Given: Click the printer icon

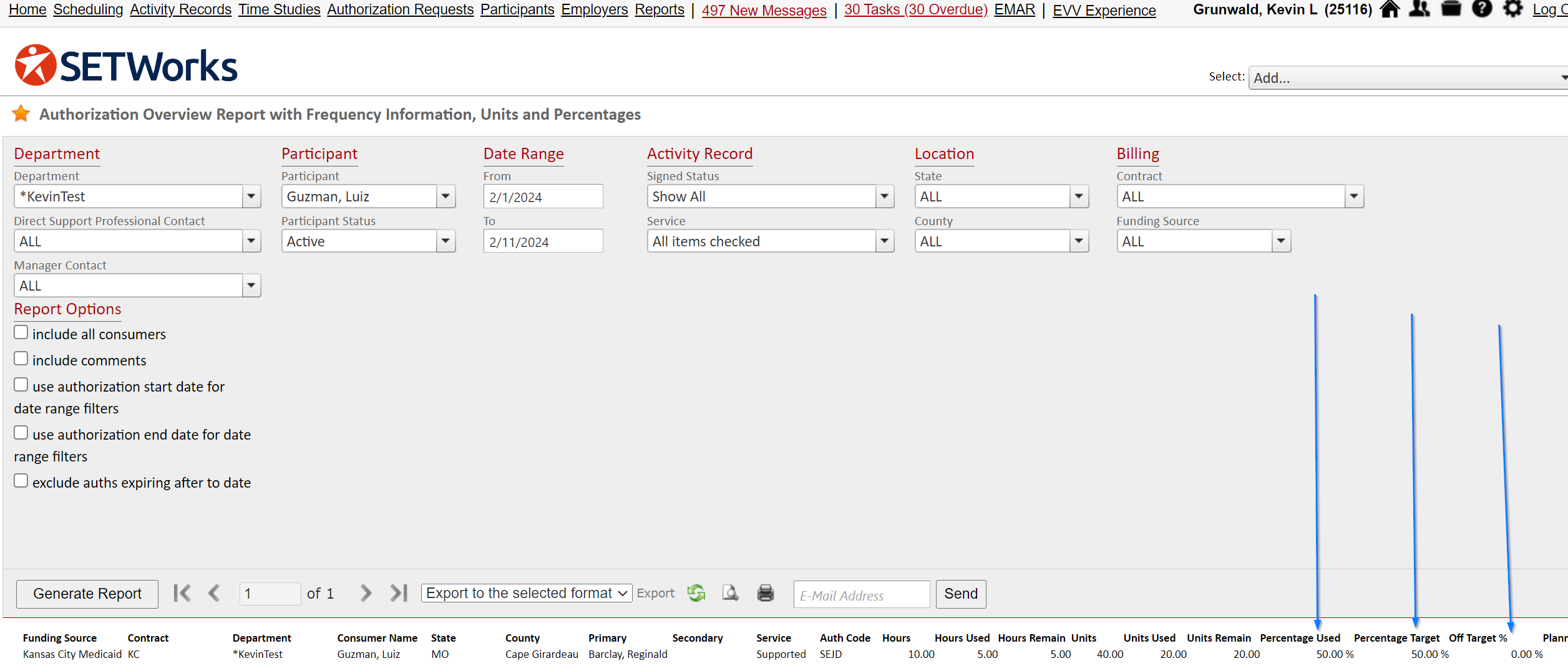Looking at the screenshot, I should pos(766,593).
